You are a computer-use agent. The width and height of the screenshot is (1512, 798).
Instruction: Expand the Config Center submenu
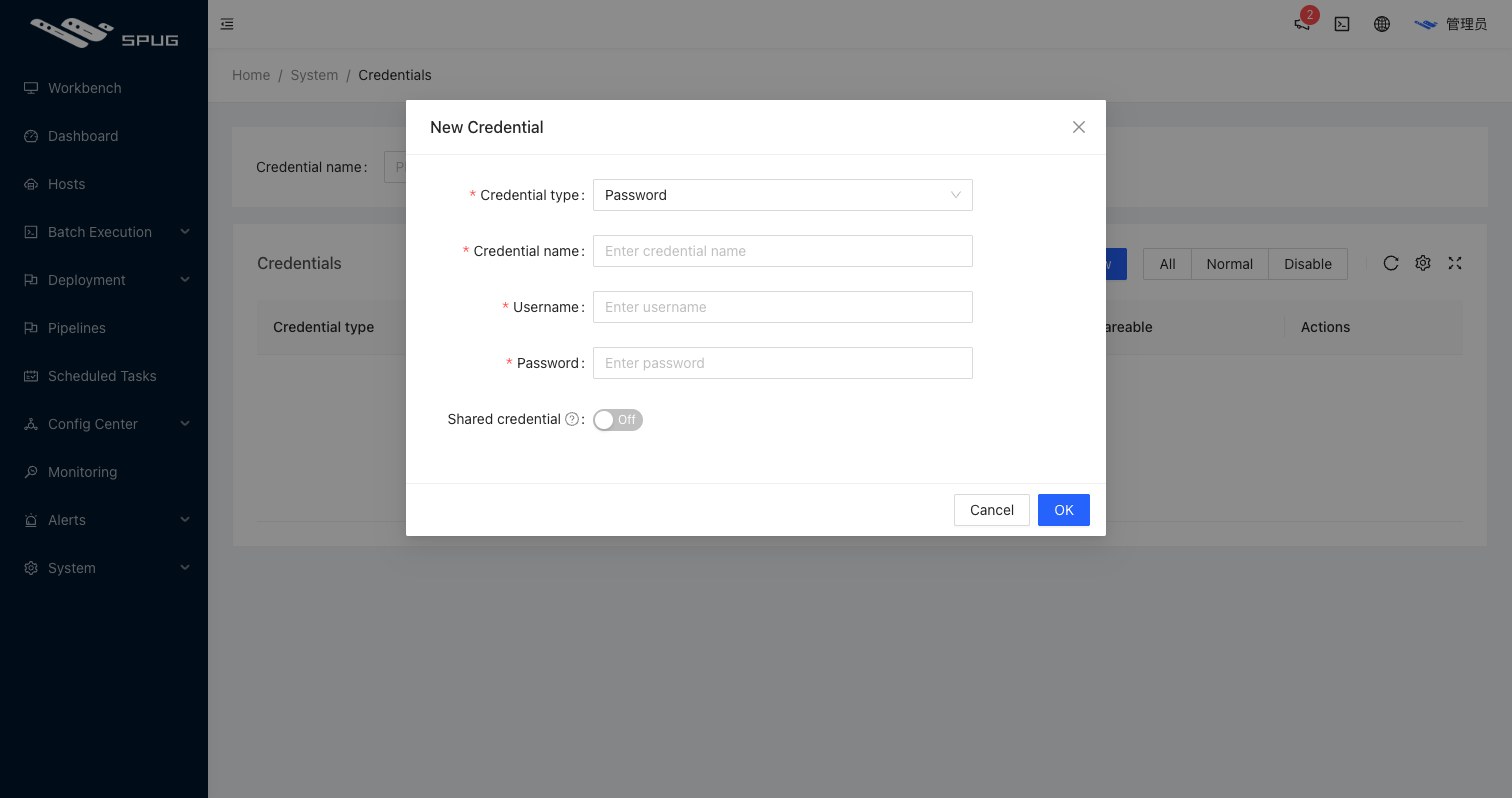click(x=185, y=424)
